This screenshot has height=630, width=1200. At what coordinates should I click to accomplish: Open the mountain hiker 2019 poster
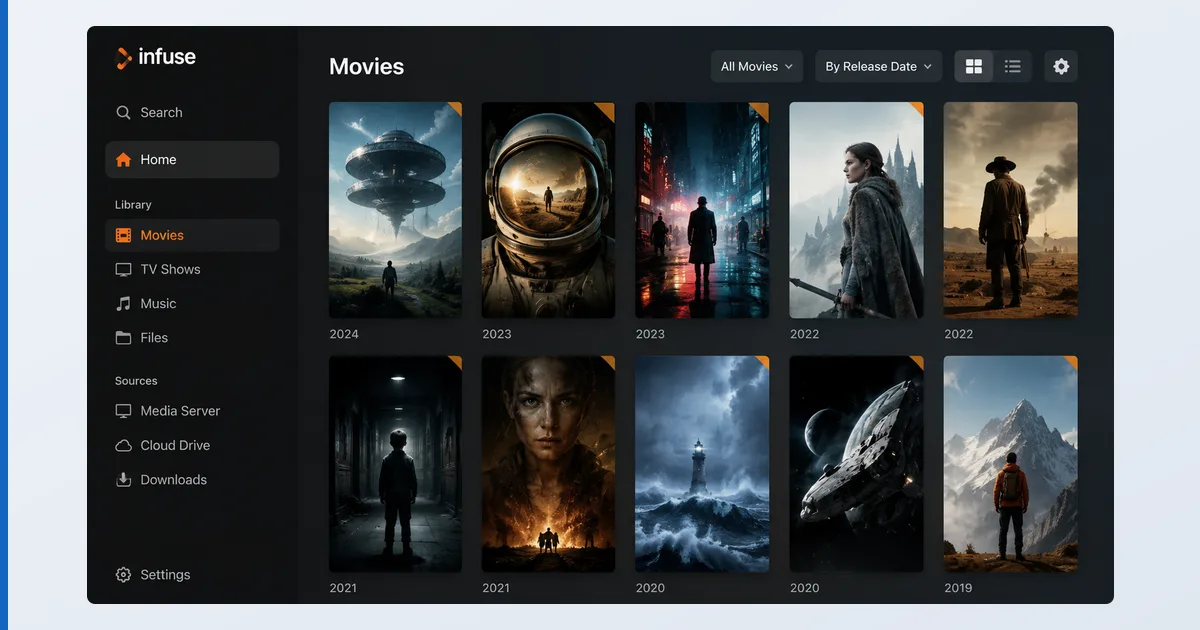(1011, 464)
